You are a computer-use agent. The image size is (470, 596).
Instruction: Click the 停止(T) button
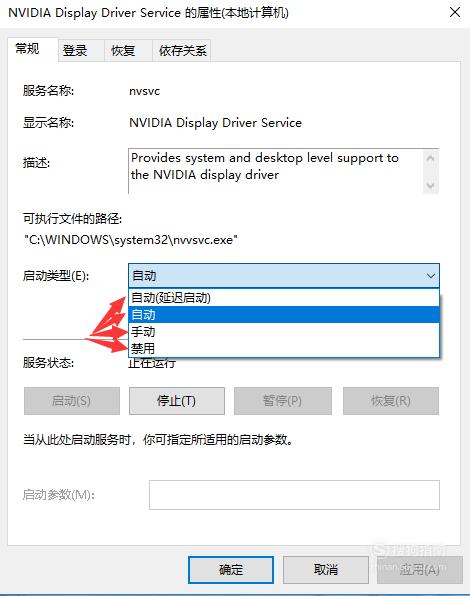point(177,401)
